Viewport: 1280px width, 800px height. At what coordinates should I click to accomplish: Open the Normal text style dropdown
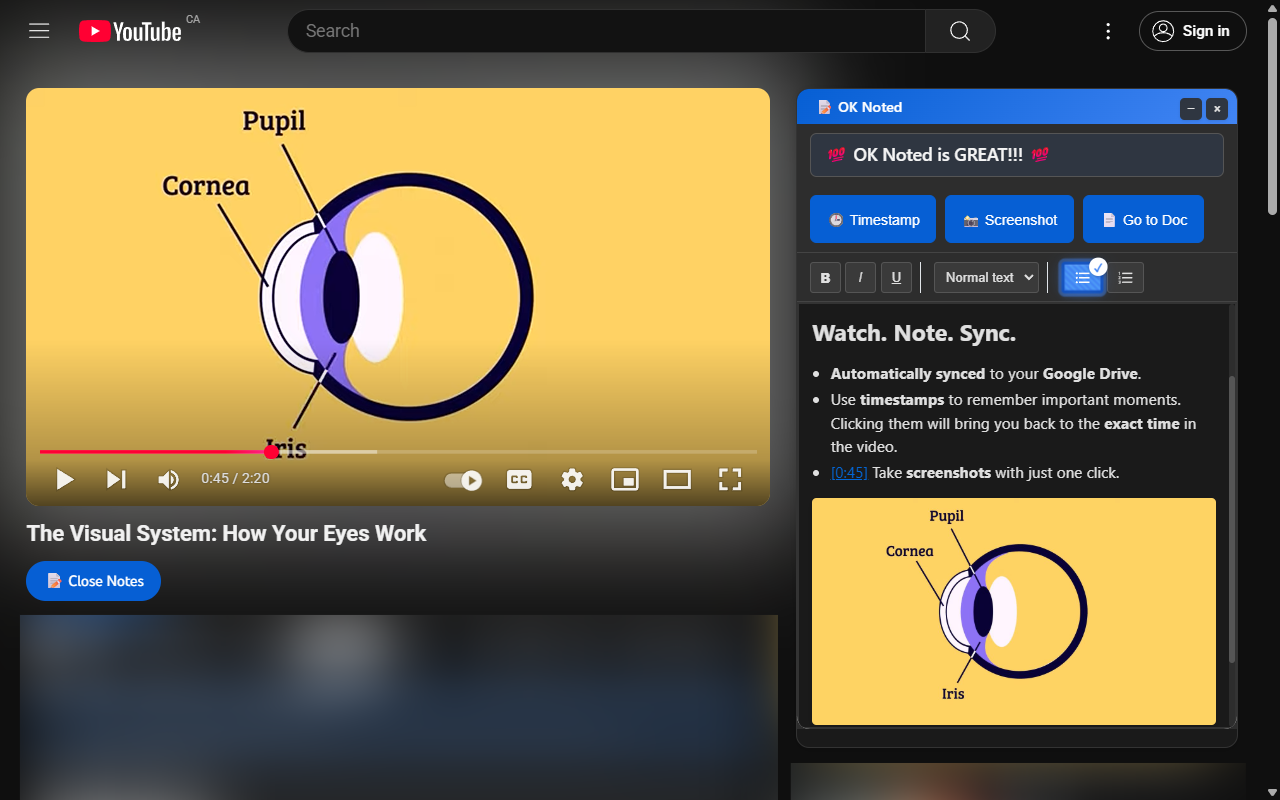986,277
